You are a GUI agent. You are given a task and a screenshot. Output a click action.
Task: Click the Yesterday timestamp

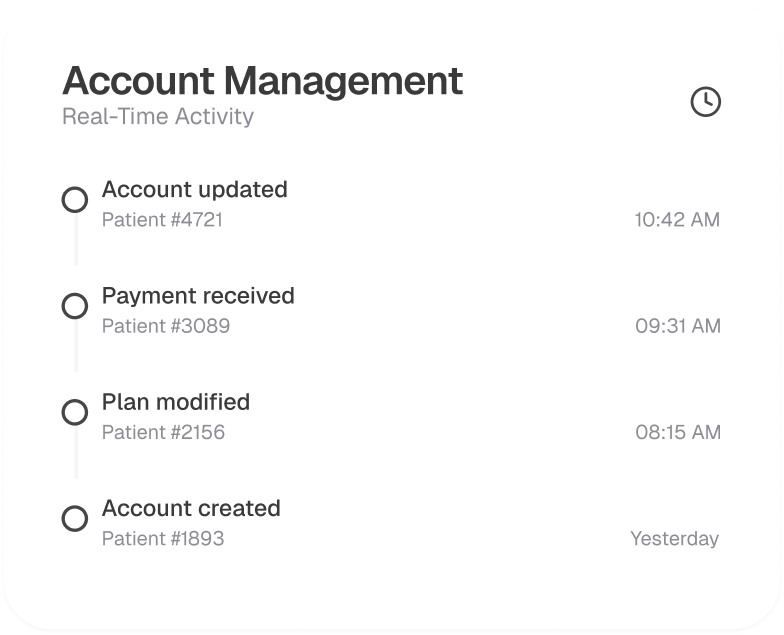coord(674,539)
